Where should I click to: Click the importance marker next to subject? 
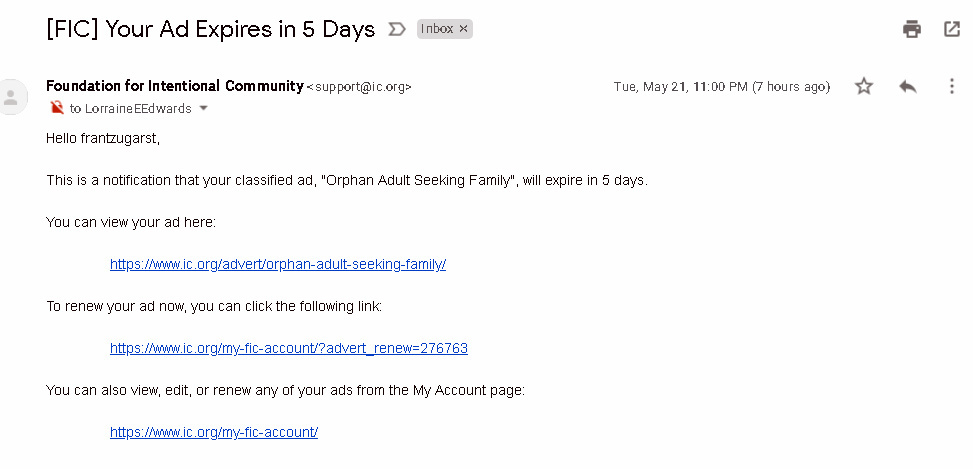(x=397, y=29)
